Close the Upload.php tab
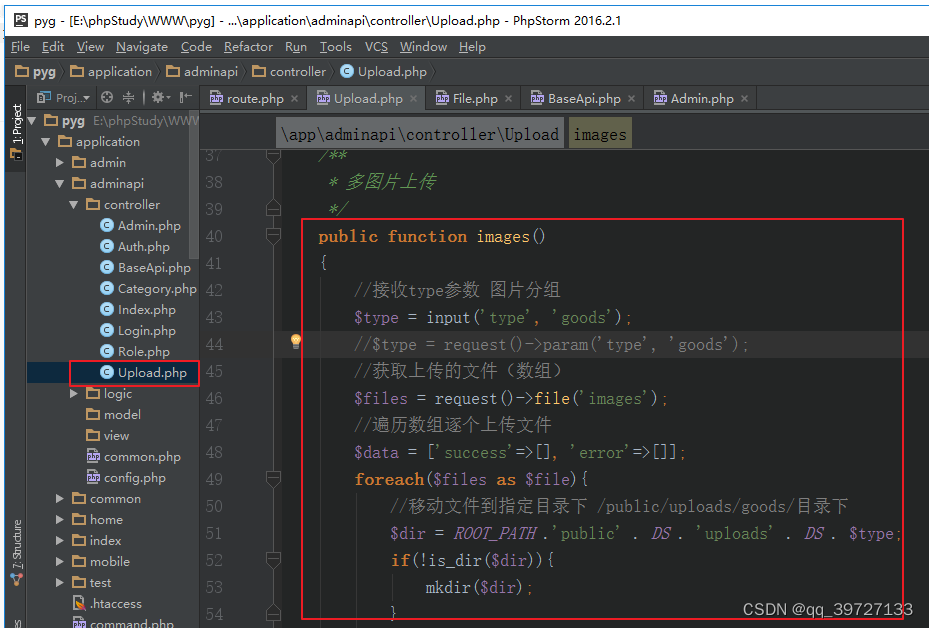 tap(414, 99)
